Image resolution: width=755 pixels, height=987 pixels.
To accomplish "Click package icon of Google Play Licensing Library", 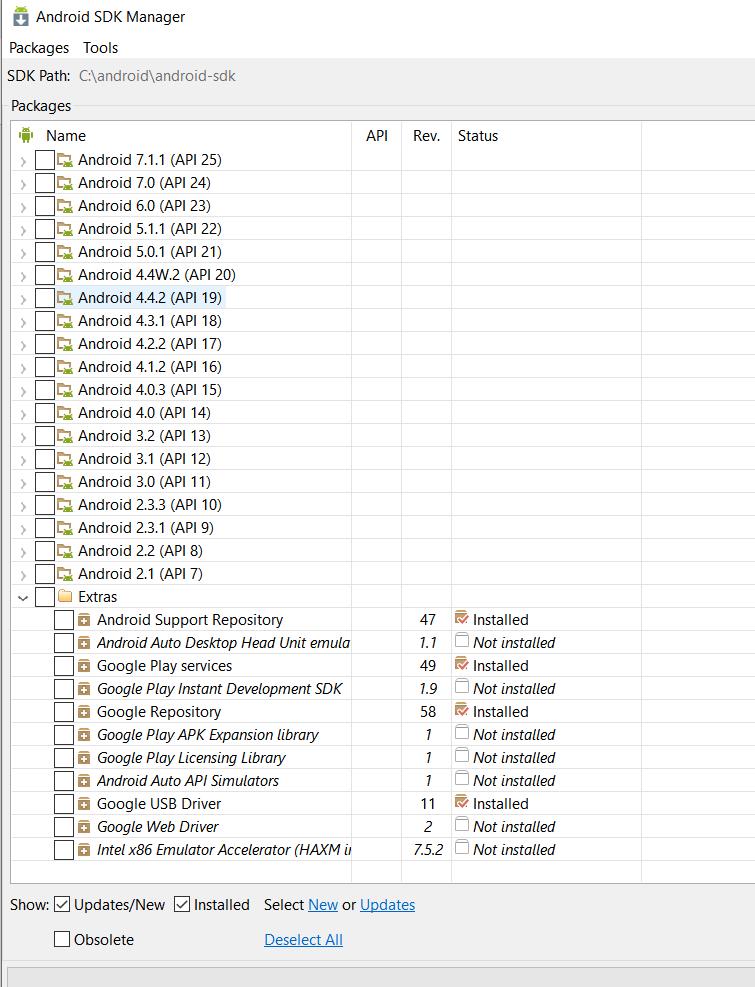I will coord(84,759).
